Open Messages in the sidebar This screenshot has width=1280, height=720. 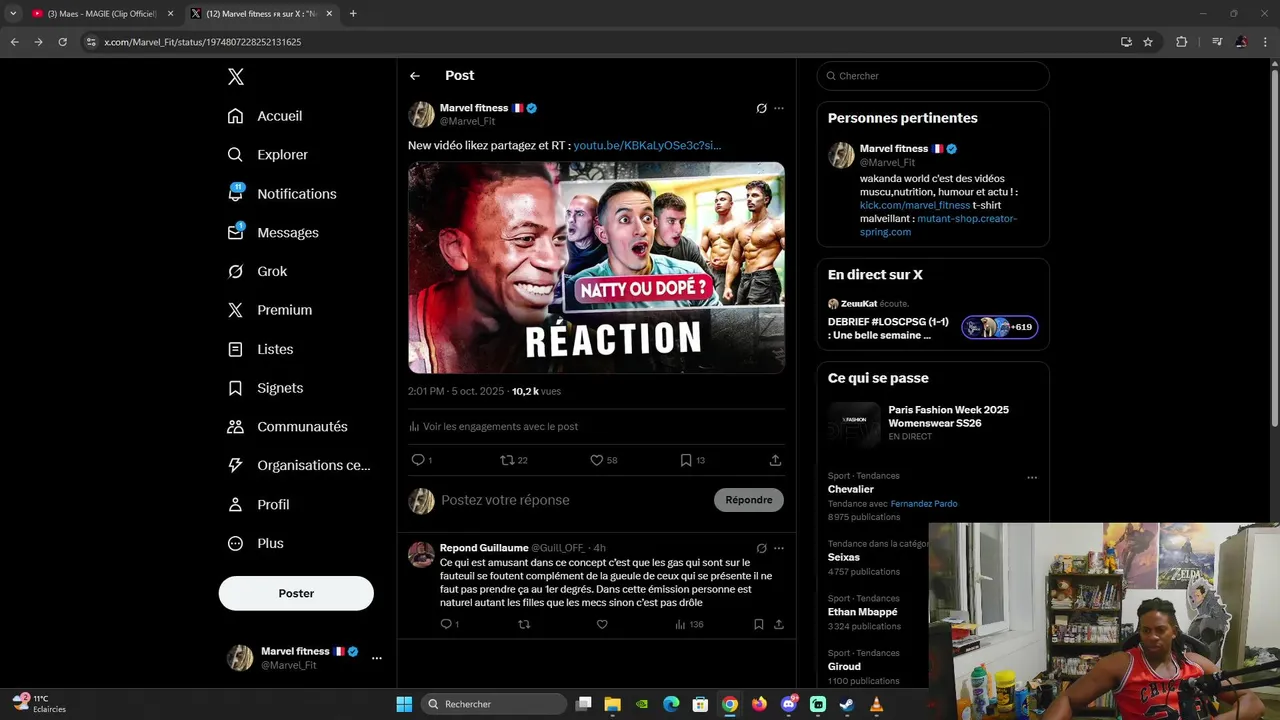(273, 232)
